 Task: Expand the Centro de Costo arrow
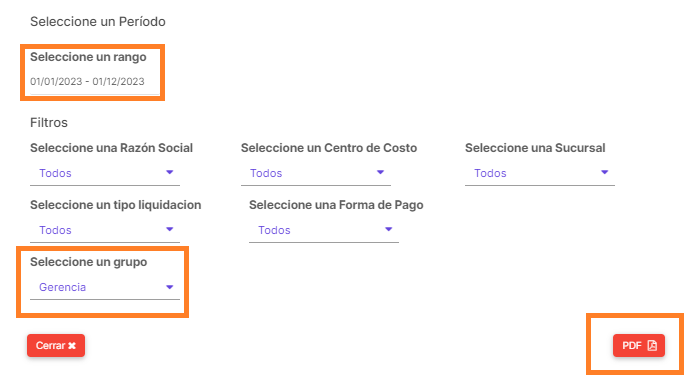click(x=380, y=172)
